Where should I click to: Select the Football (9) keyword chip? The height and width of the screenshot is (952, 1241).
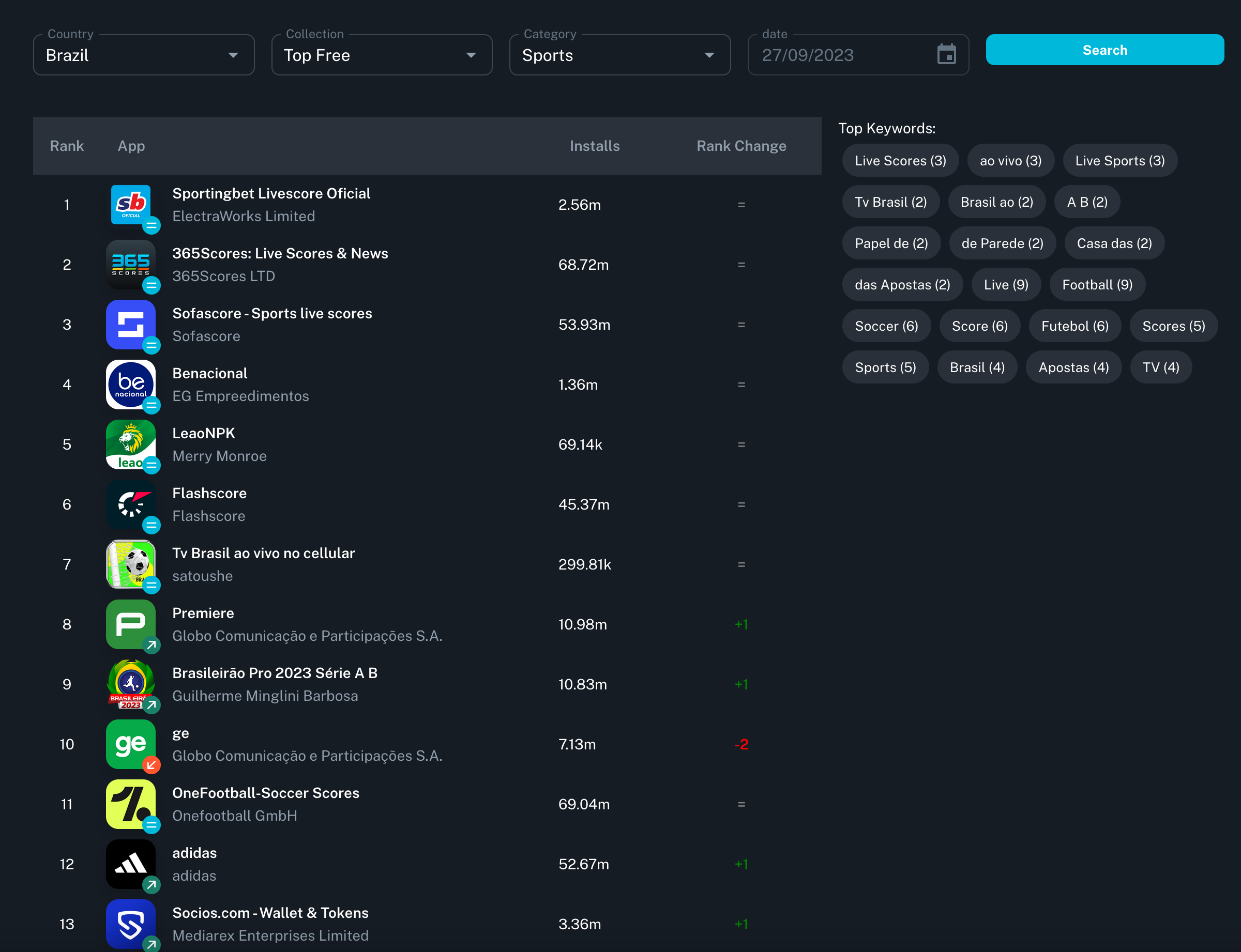(x=1097, y=285)
